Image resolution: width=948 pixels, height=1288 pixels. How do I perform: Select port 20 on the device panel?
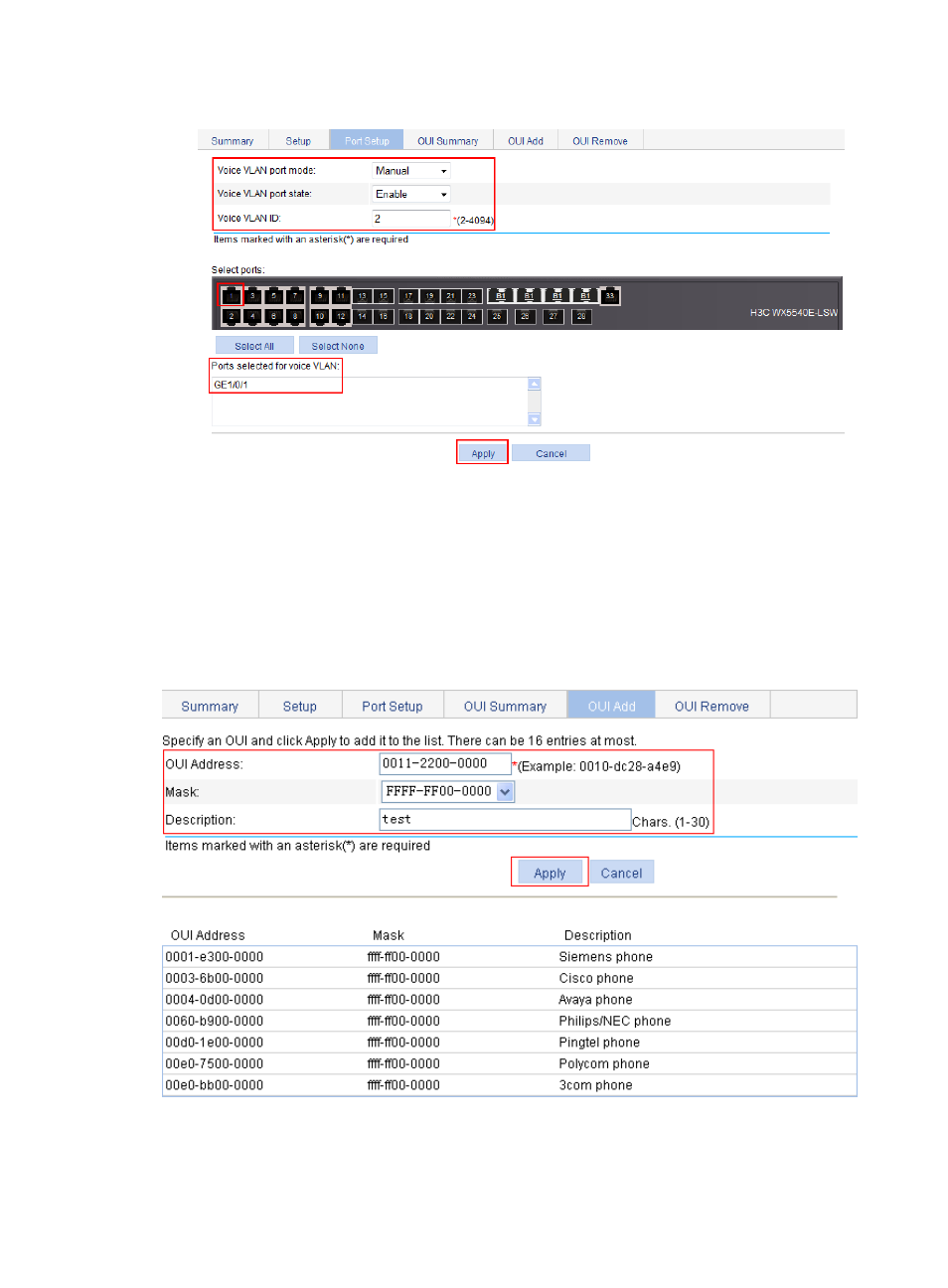coord(429,316)
